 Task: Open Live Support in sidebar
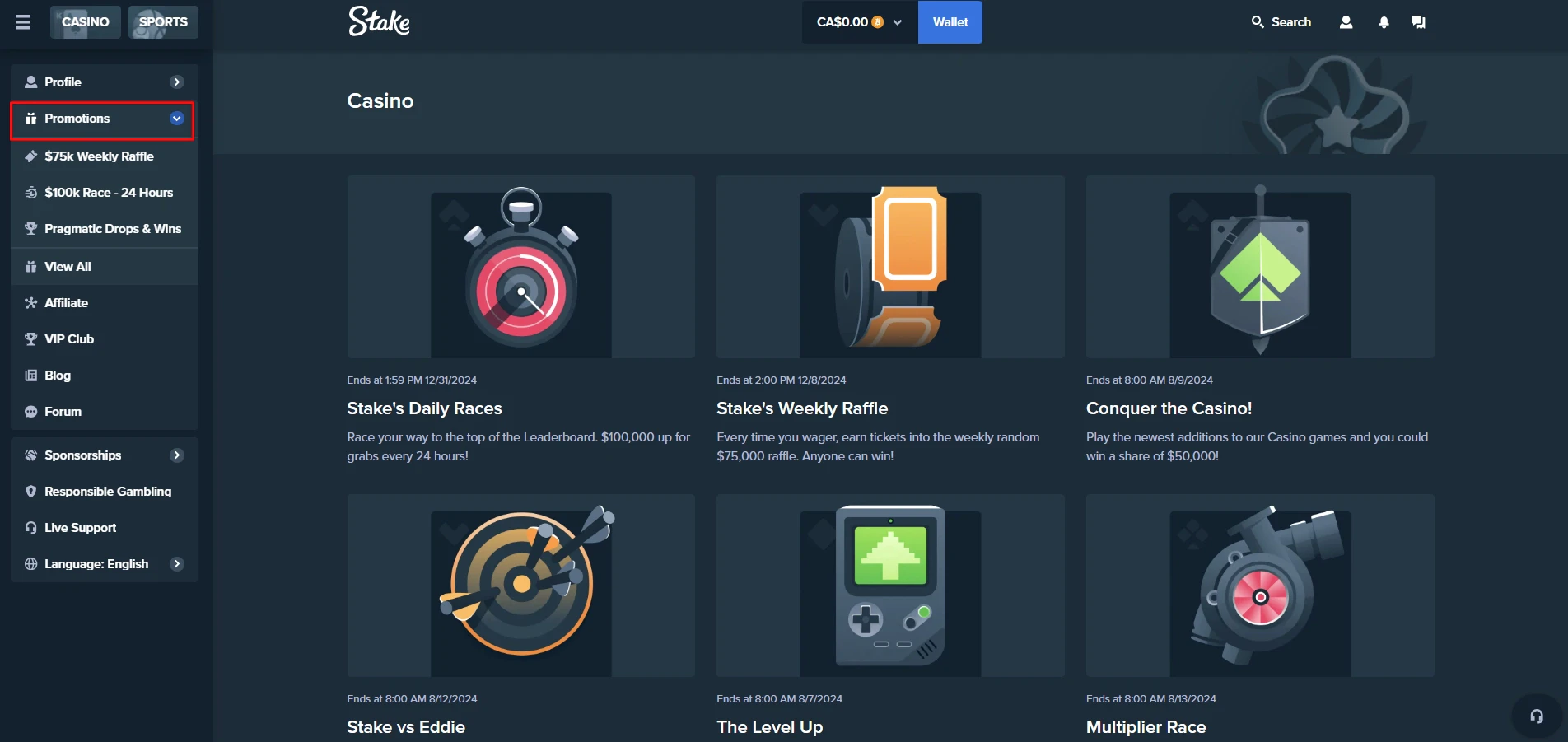pos(105,528)
